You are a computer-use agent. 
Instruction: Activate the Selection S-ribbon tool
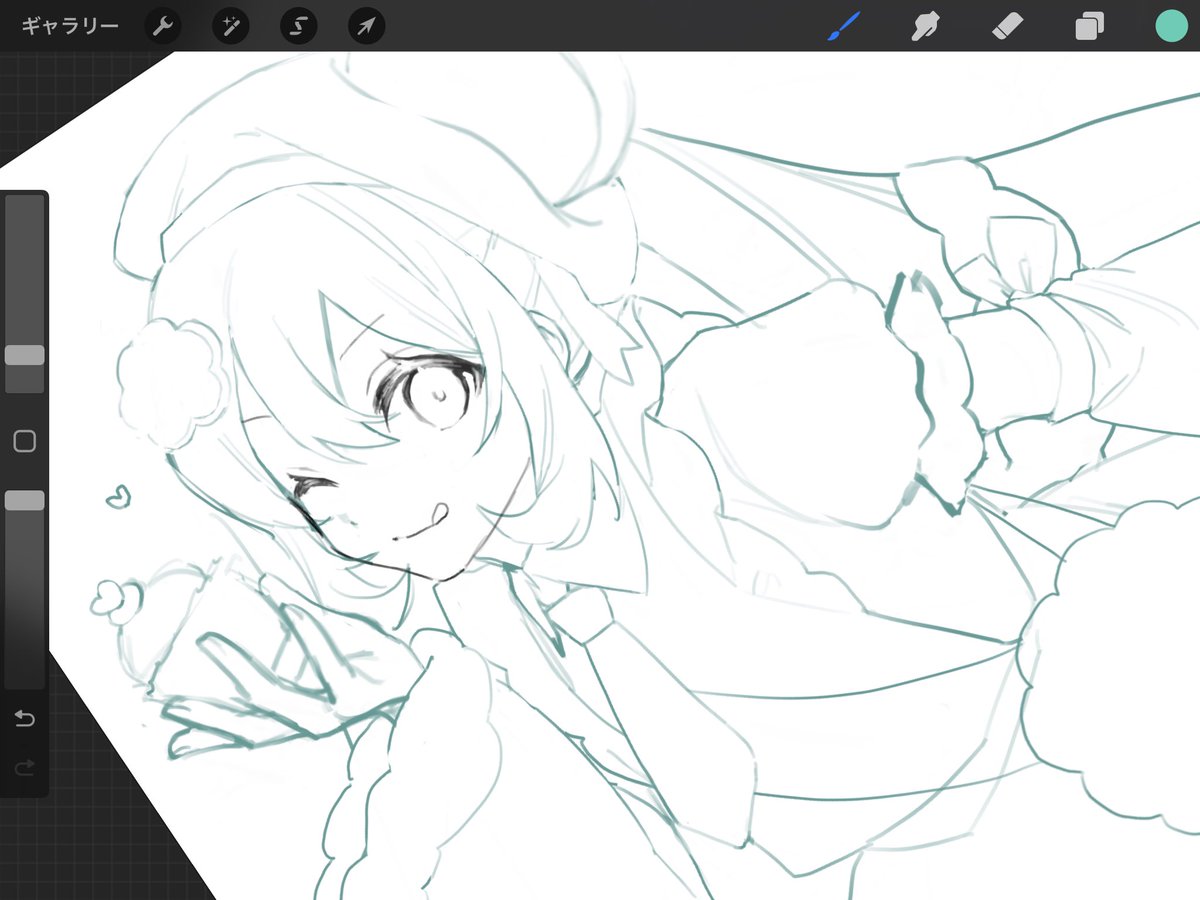click(299, 27)
